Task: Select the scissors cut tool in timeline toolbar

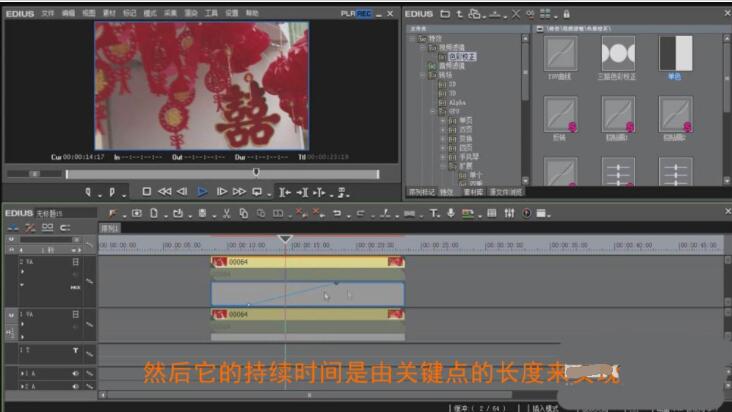Action: coord(227,213)
